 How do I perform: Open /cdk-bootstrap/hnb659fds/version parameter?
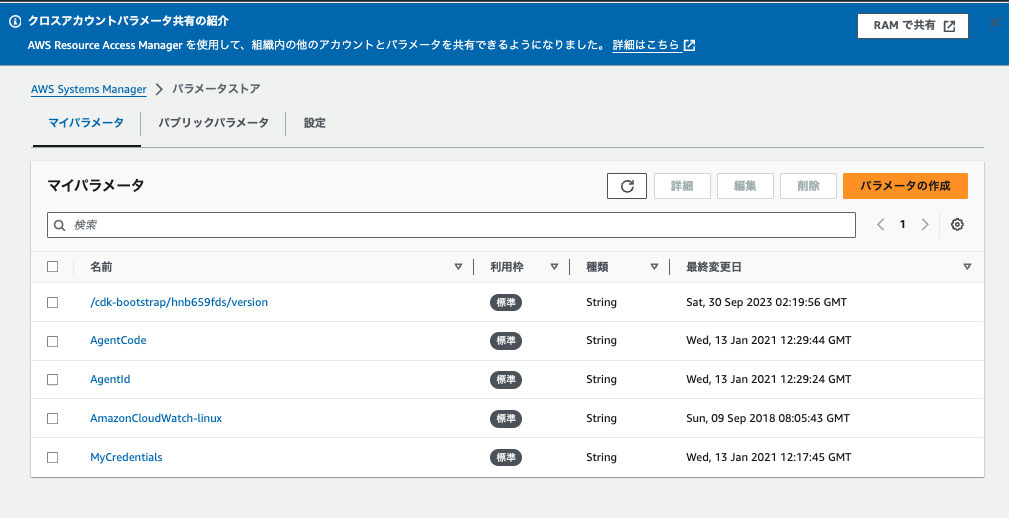click(179, 302)
